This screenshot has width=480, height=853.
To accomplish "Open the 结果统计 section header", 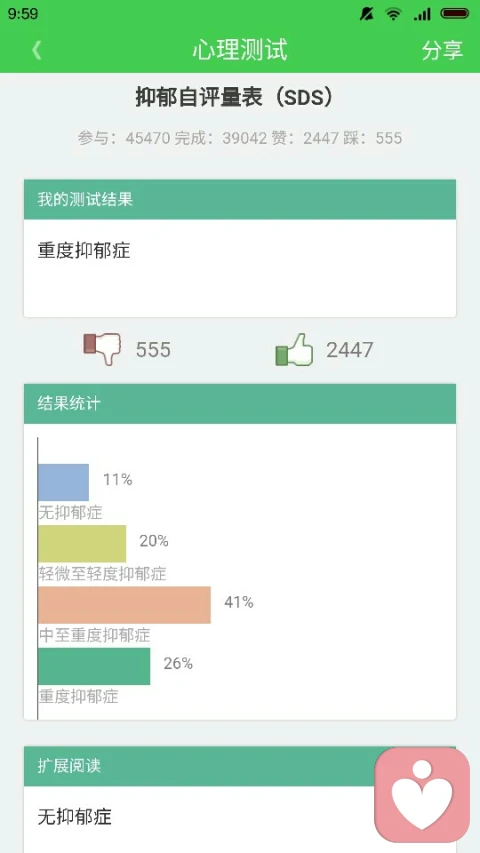I will point(239,404).
